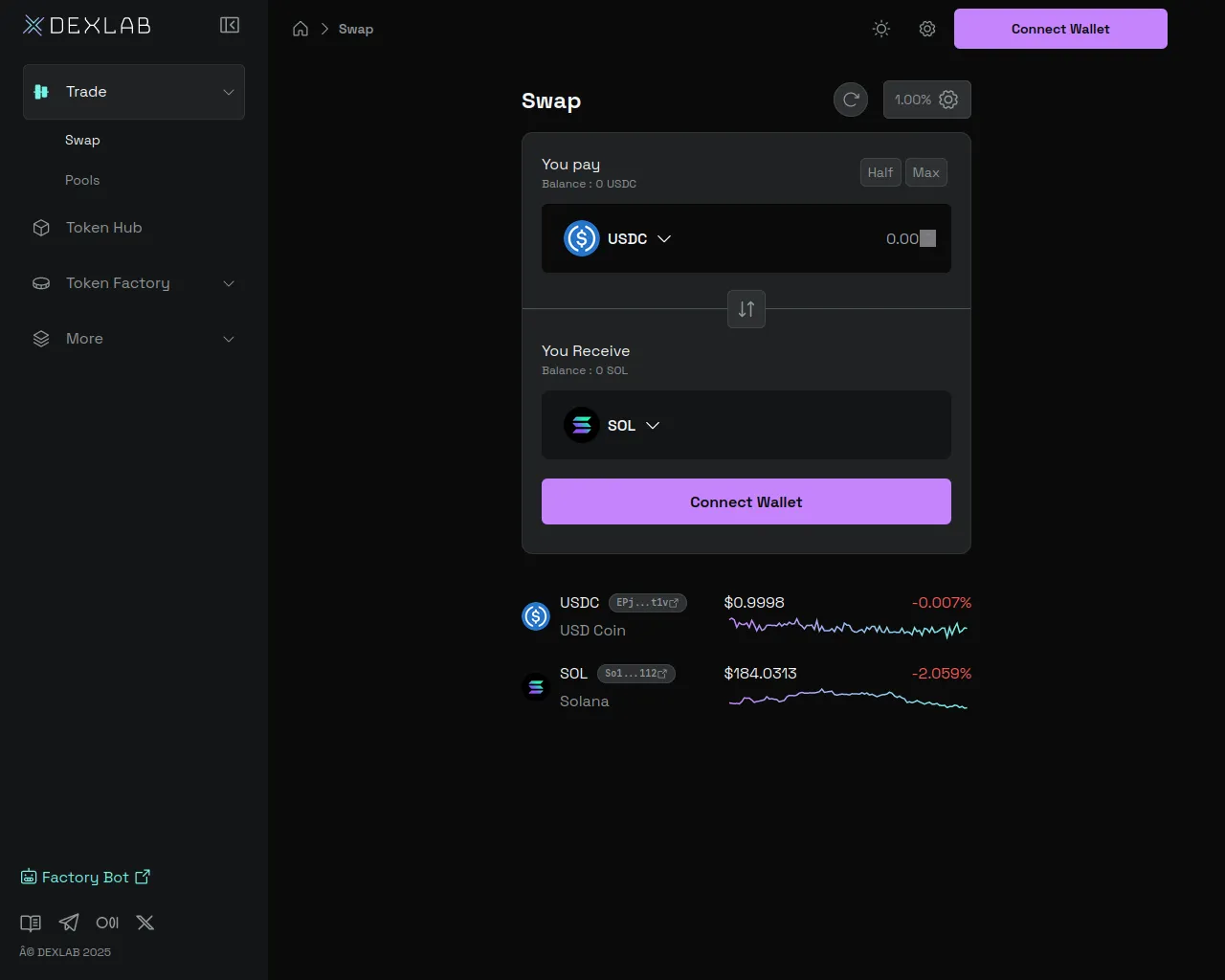Click the home breadcrumb icon
The width and height of the screenshot is (1225, 980).
coord(301,29)
